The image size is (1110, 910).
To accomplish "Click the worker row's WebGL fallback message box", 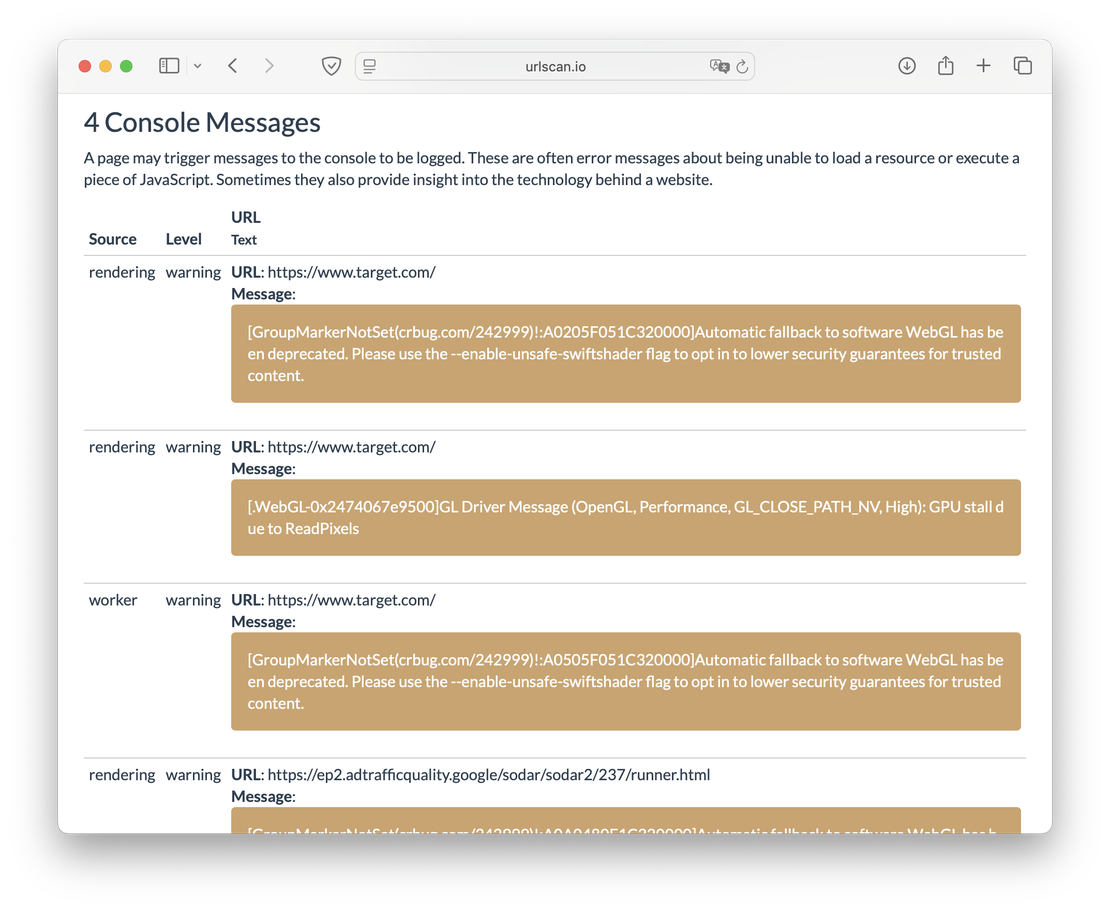I will [625, 681].
